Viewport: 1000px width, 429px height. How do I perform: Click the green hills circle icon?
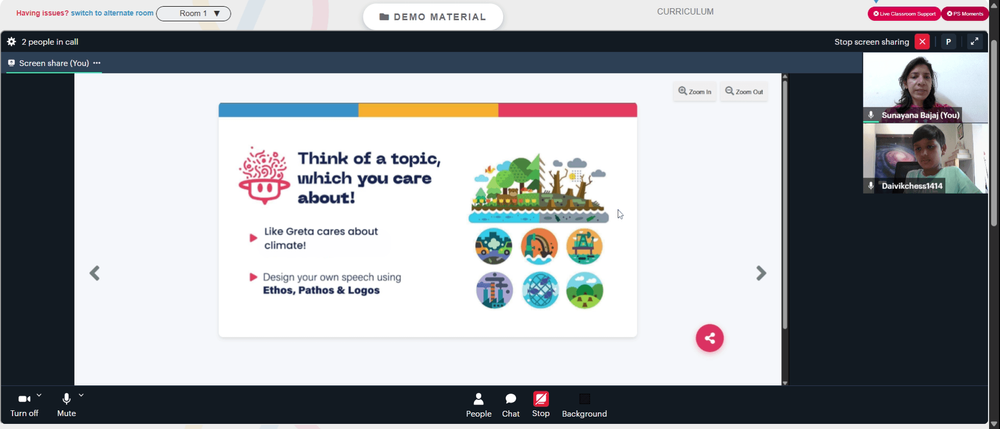click(x=584, y=291)
